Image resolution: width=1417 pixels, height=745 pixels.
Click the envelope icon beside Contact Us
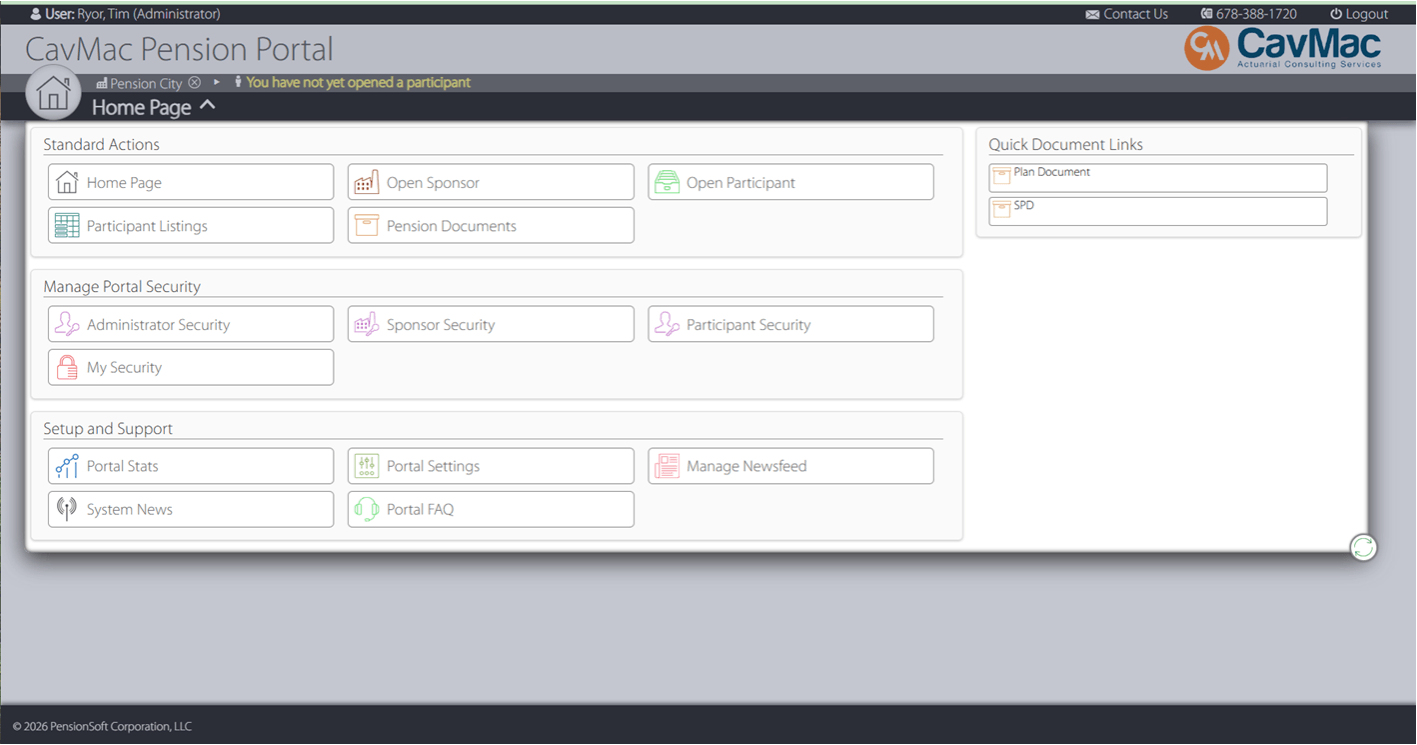point(1093,14)
